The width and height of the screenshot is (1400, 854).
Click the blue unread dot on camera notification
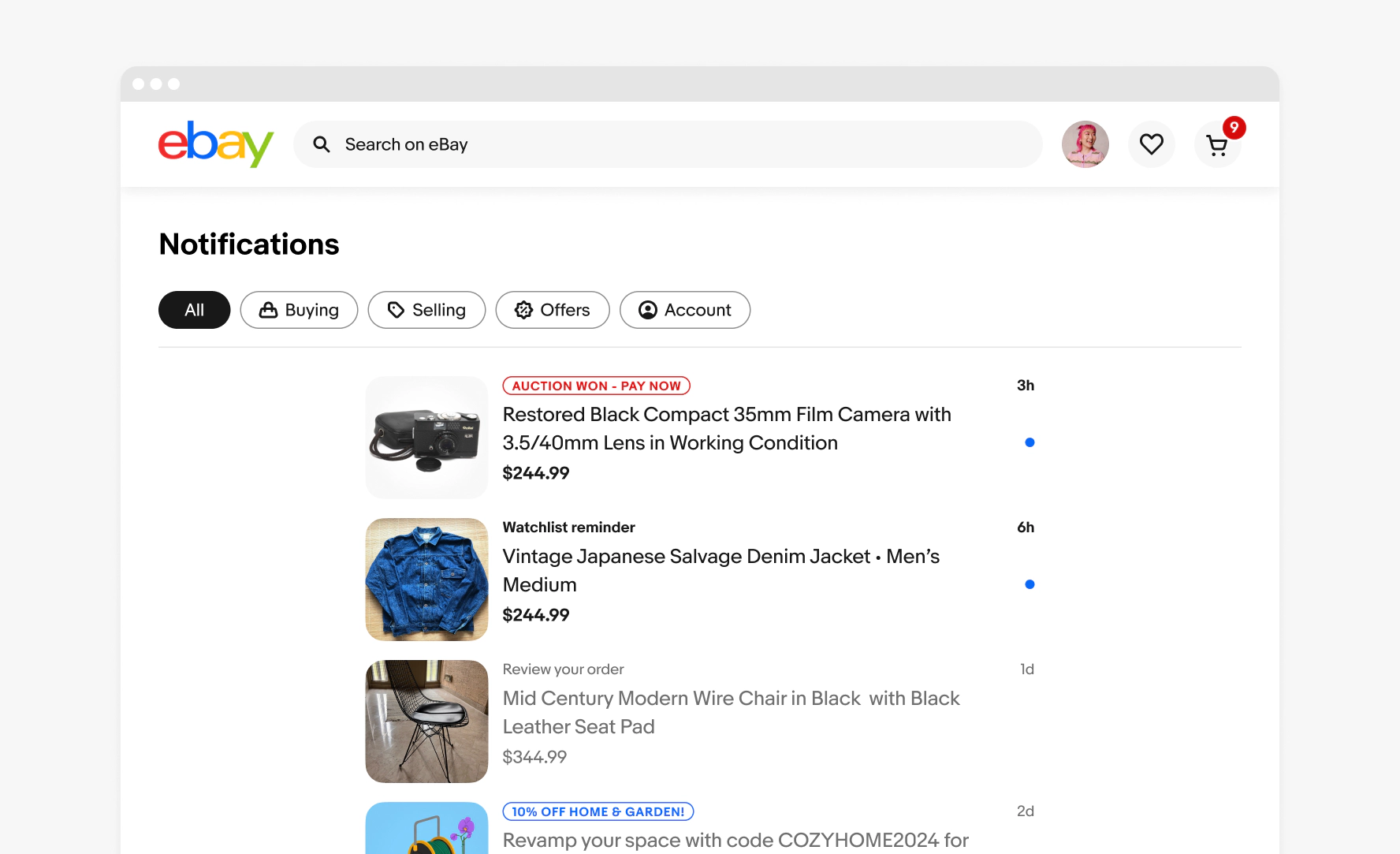[x=1030, y=442]
